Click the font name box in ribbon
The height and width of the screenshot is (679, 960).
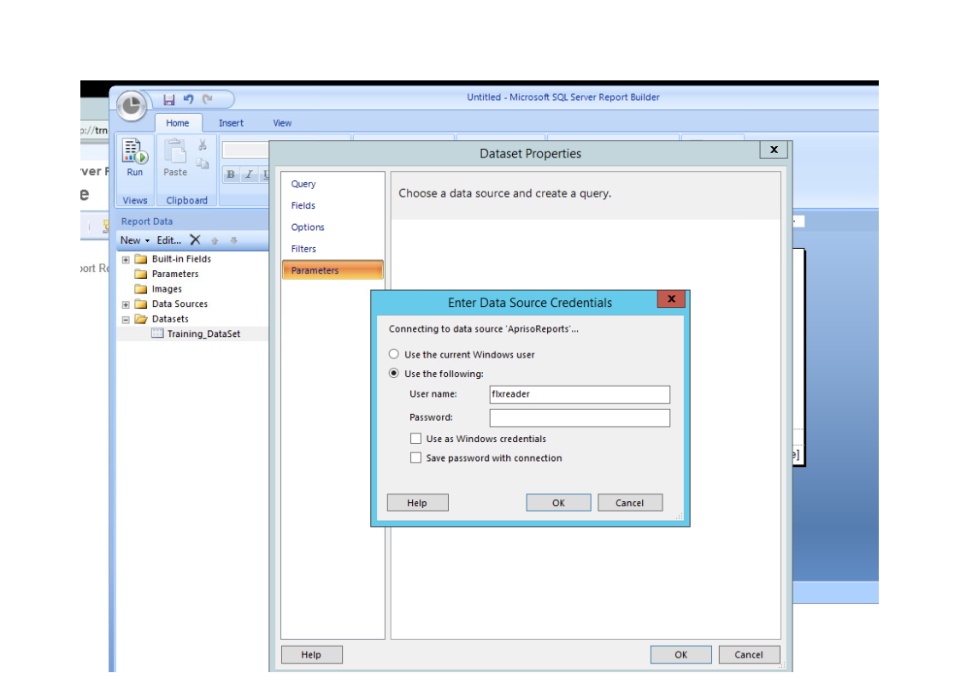point(245,150)
